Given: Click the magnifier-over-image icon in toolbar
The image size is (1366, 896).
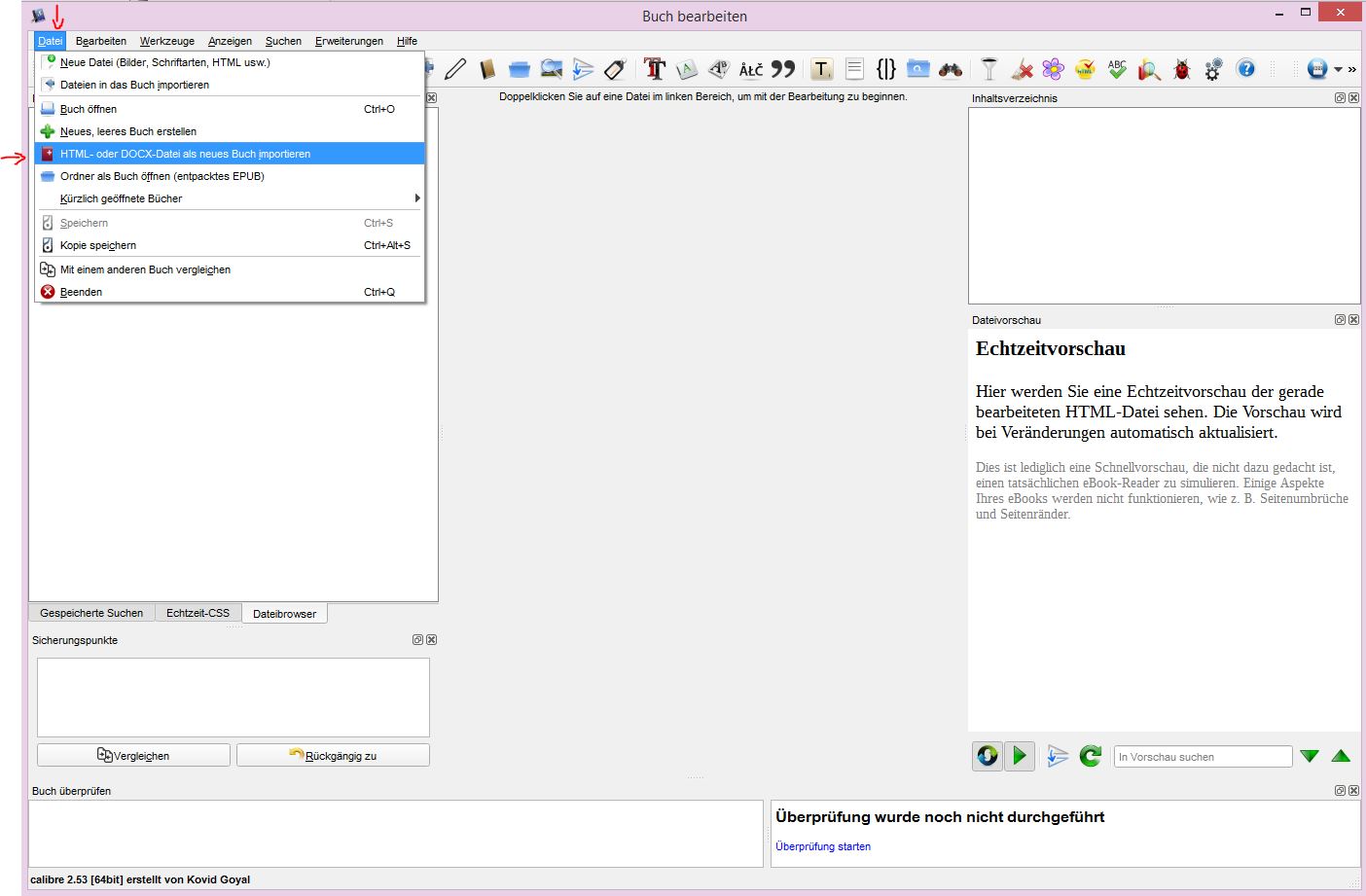Looking at the screenshot, I should click(552, 69).
